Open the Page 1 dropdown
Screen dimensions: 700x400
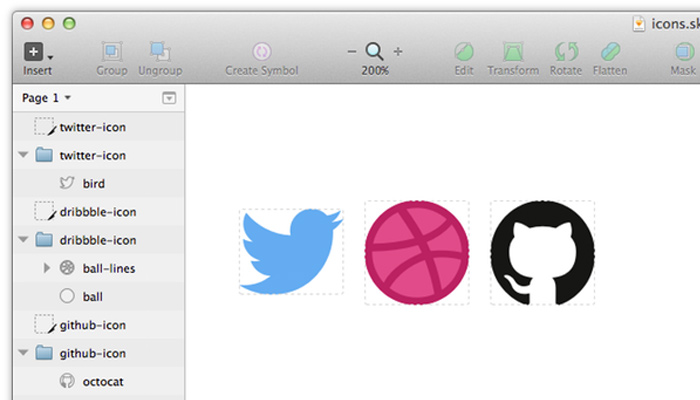[46, 98]
